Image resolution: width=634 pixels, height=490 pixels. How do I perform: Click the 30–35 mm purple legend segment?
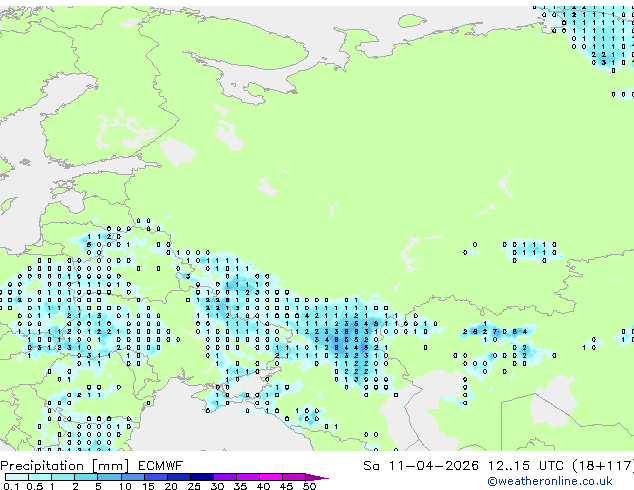click(224, 477)
